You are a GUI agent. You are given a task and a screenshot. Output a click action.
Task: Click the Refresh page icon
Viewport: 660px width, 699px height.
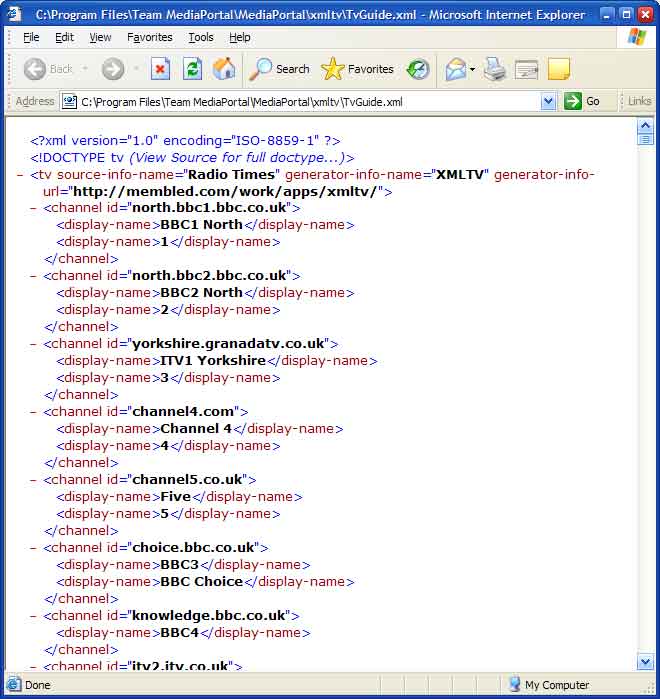click(x=192, y=69)
